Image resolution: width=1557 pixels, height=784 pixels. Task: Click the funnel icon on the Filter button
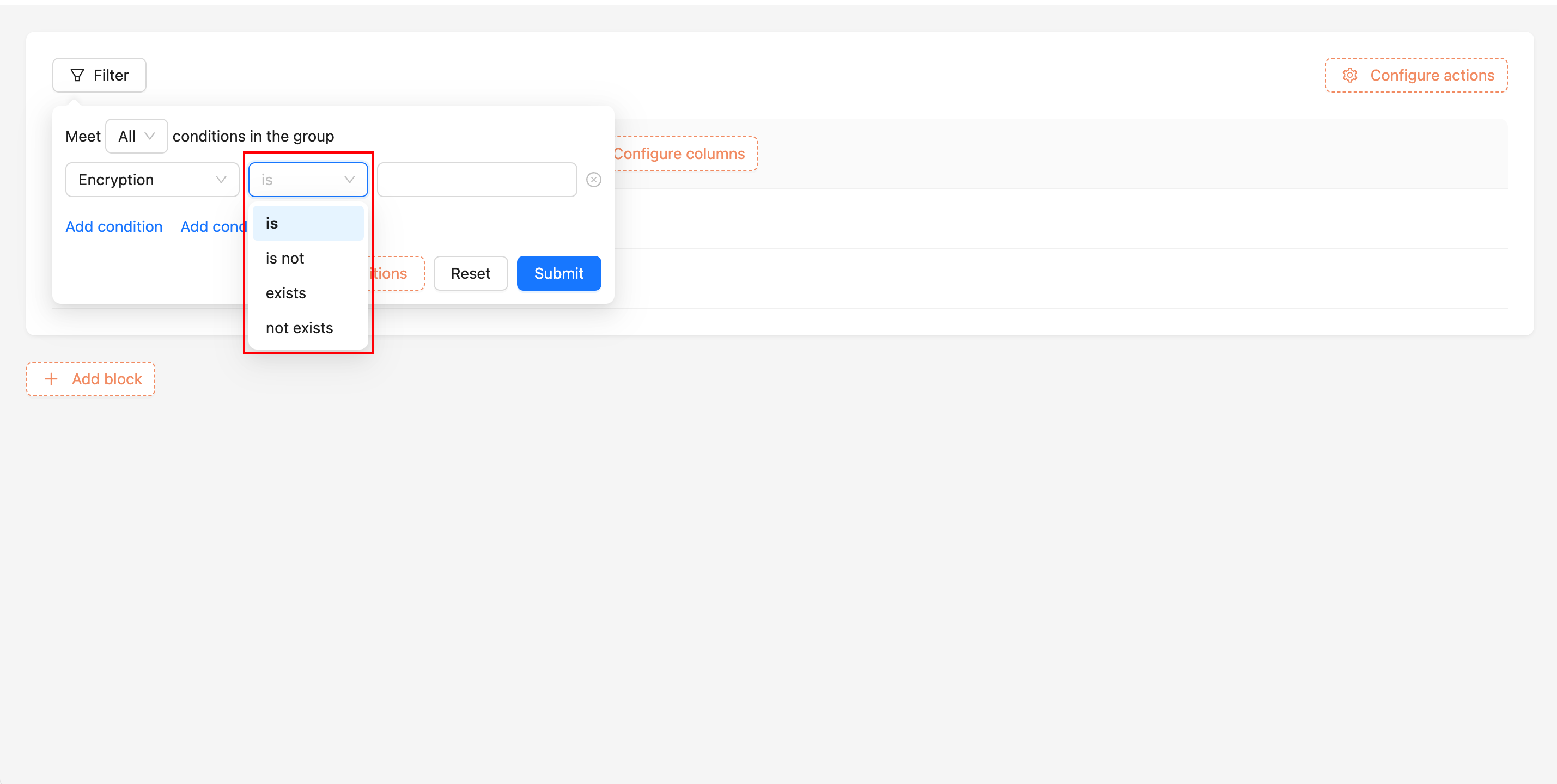coord(77,75)
